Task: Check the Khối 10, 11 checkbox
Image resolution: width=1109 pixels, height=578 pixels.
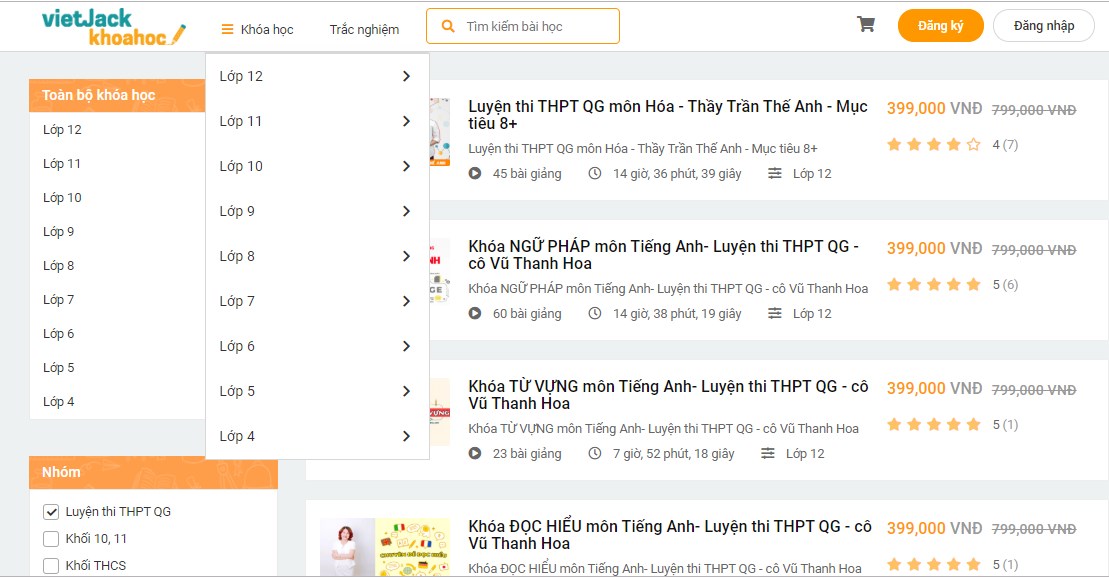Action: tap(51, 538)
